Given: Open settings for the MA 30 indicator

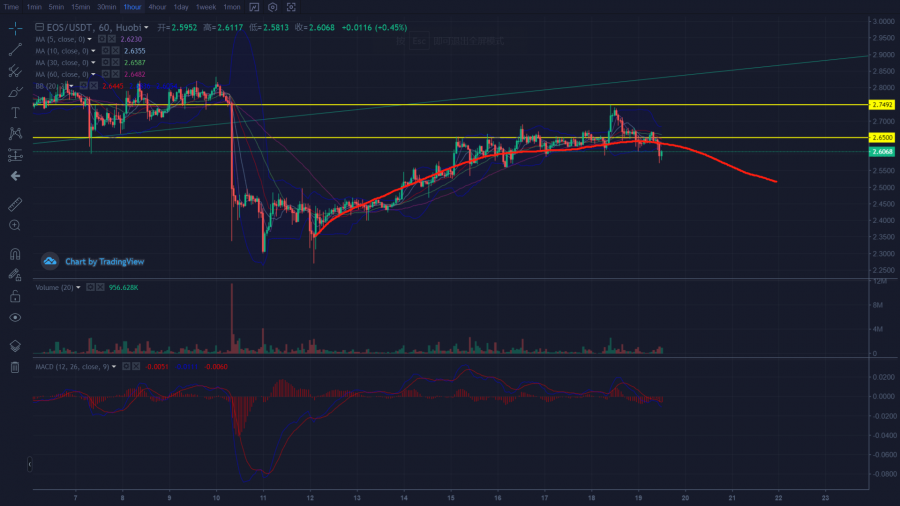Looking at the screenshot, I should point(106,63).
